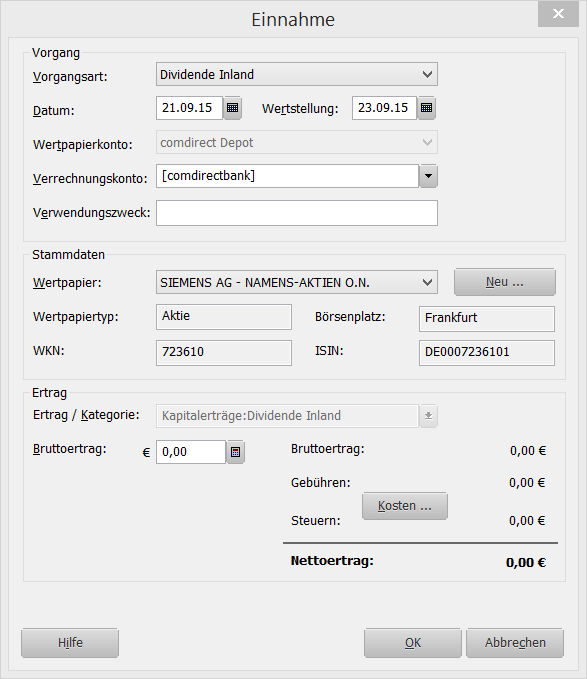Click the Einnahme dialog title
The height and width of the screenshot is (679, 587).
click(x=293, y=20)
